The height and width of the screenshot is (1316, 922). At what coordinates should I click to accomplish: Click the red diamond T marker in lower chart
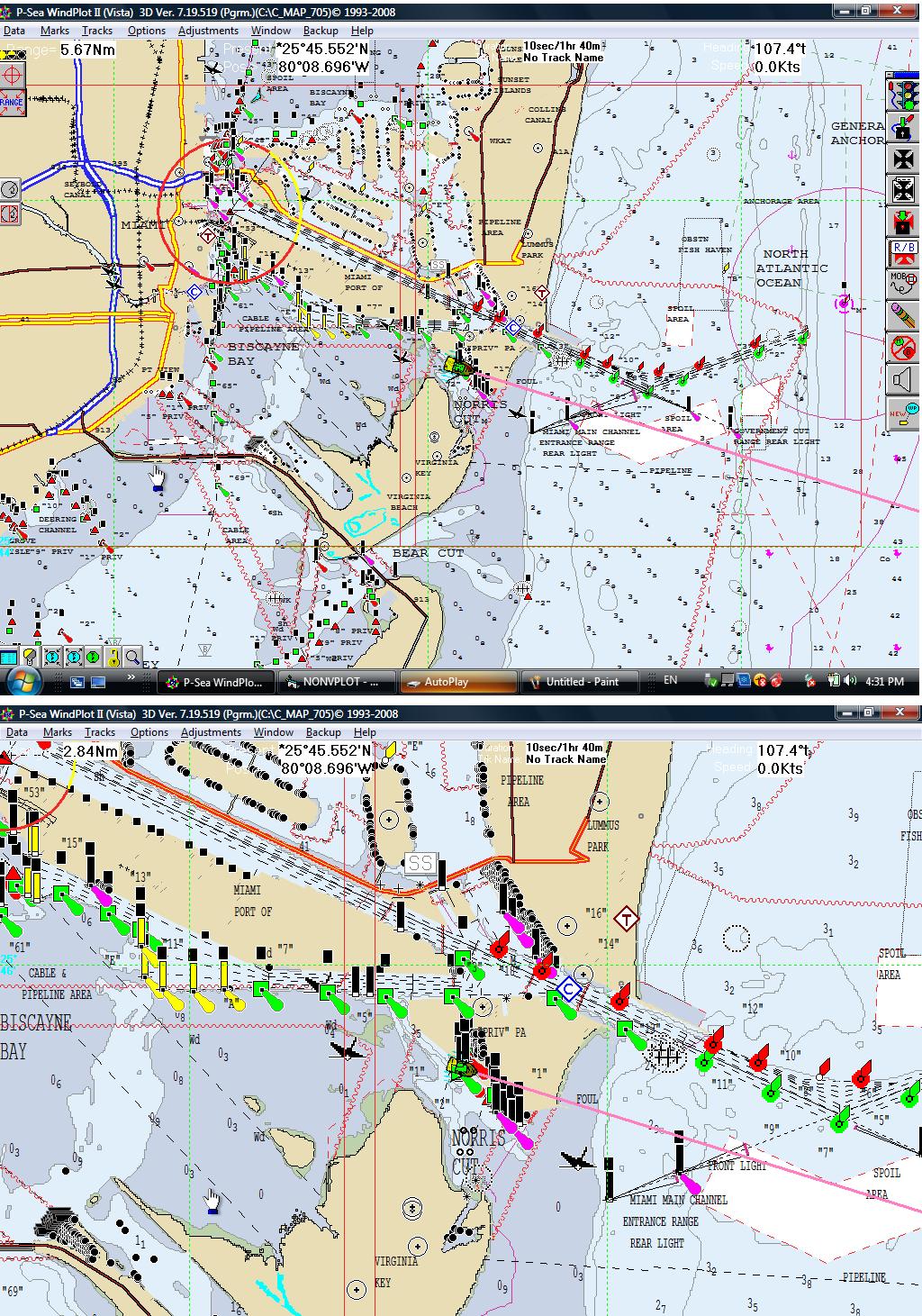click(x=627, y=920)
